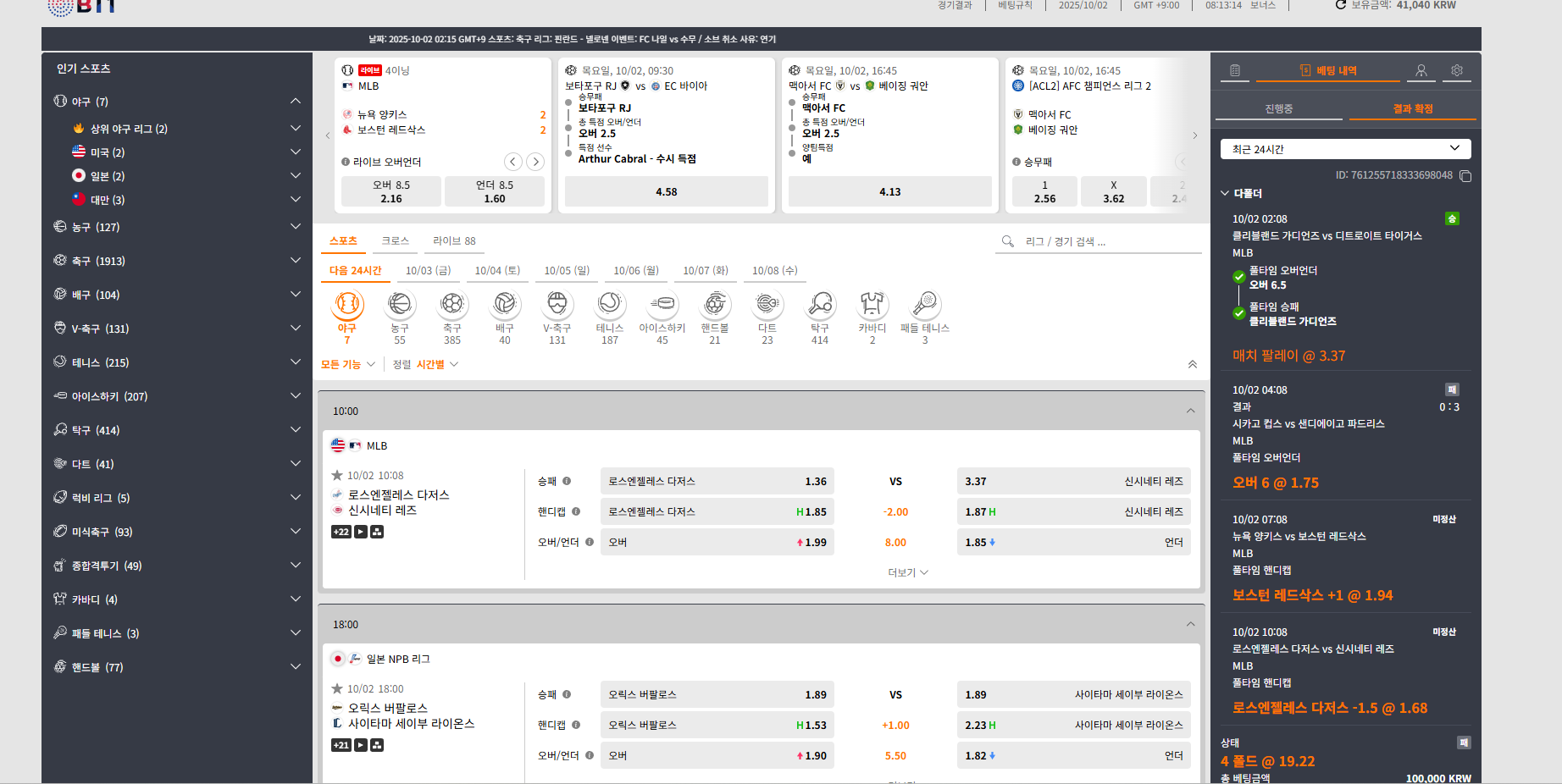Click the league/match search field
The width and height of the screenshot is (1562, 784).
(x=1101, y=242)
